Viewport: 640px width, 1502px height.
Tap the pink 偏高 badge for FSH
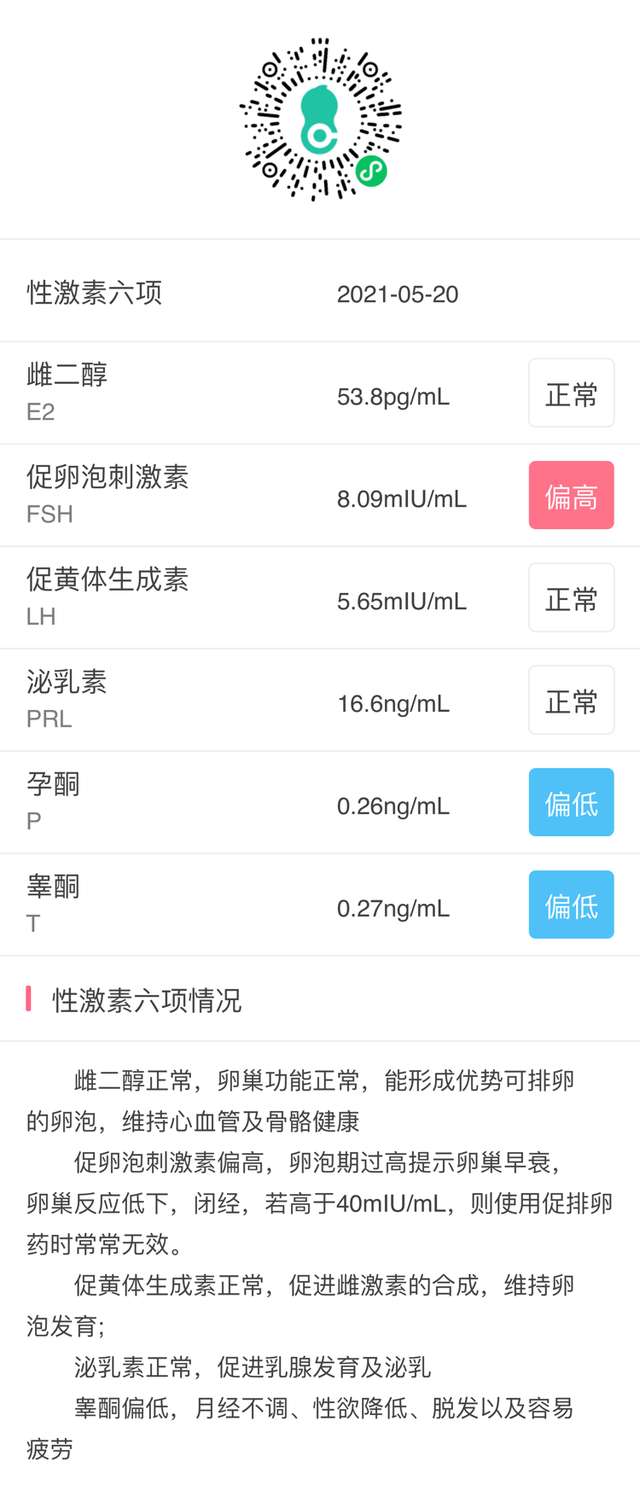571,496
